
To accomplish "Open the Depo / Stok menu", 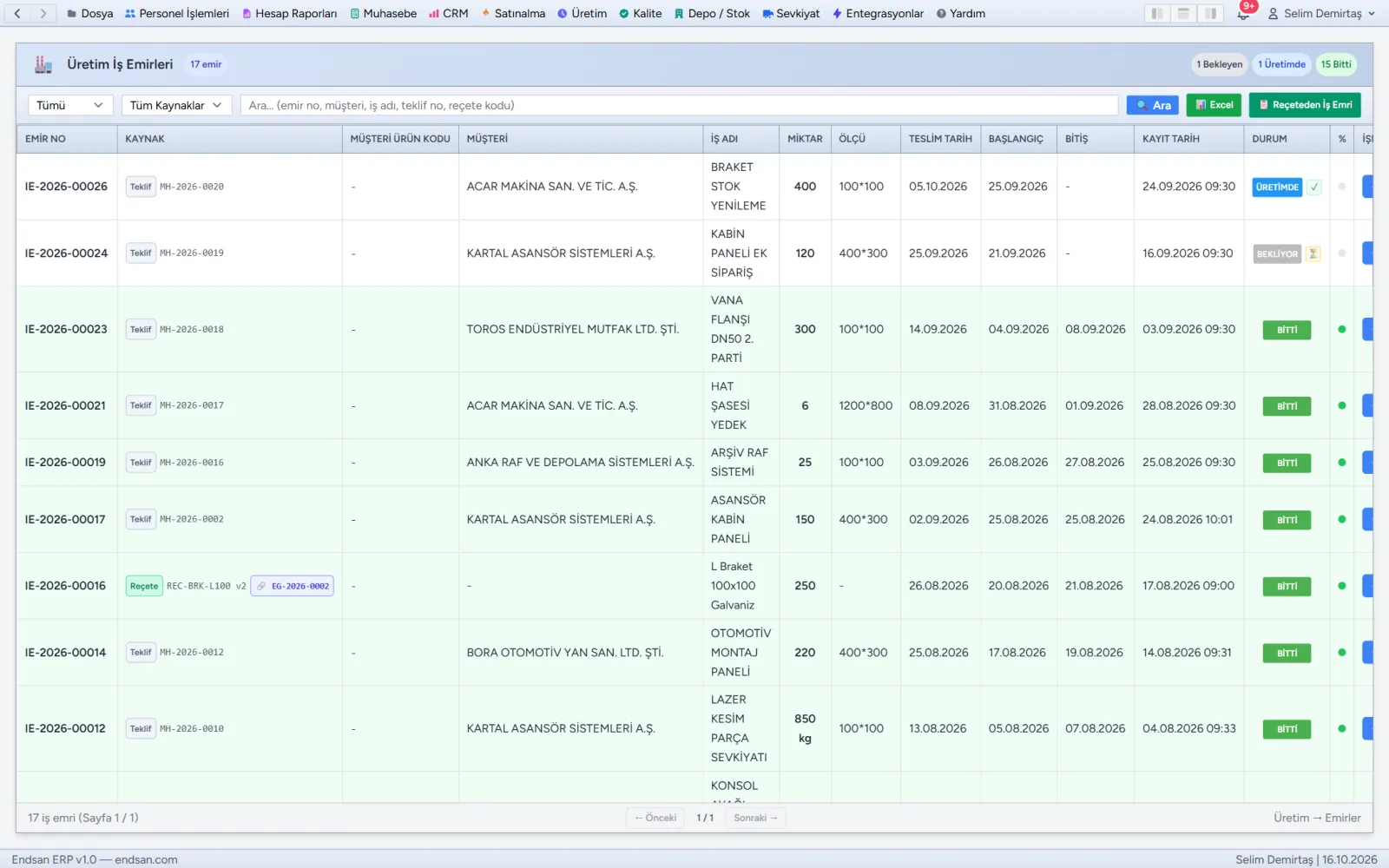I will click(712, 13).
